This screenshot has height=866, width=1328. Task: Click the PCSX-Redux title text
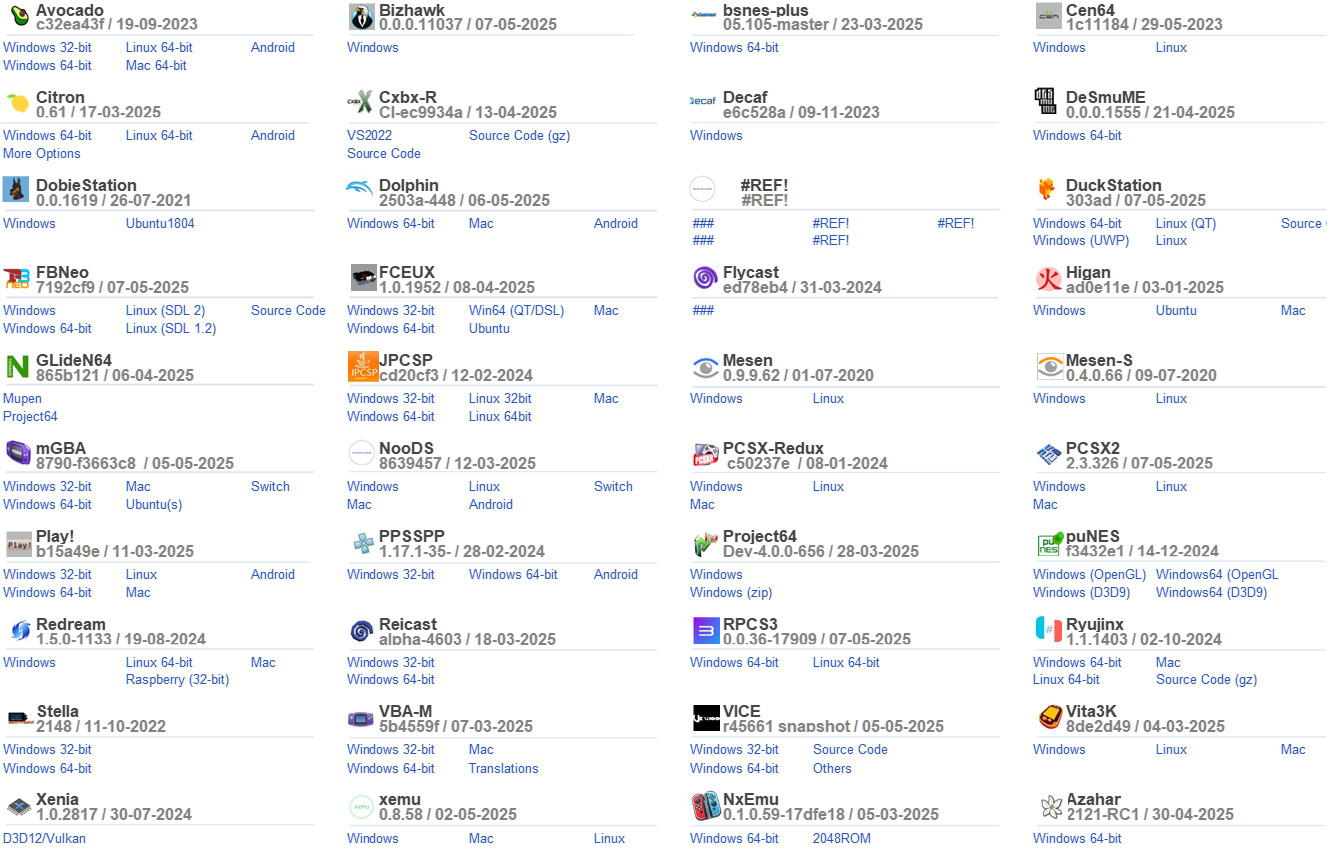pyautogui.click(x=773, y=448)
